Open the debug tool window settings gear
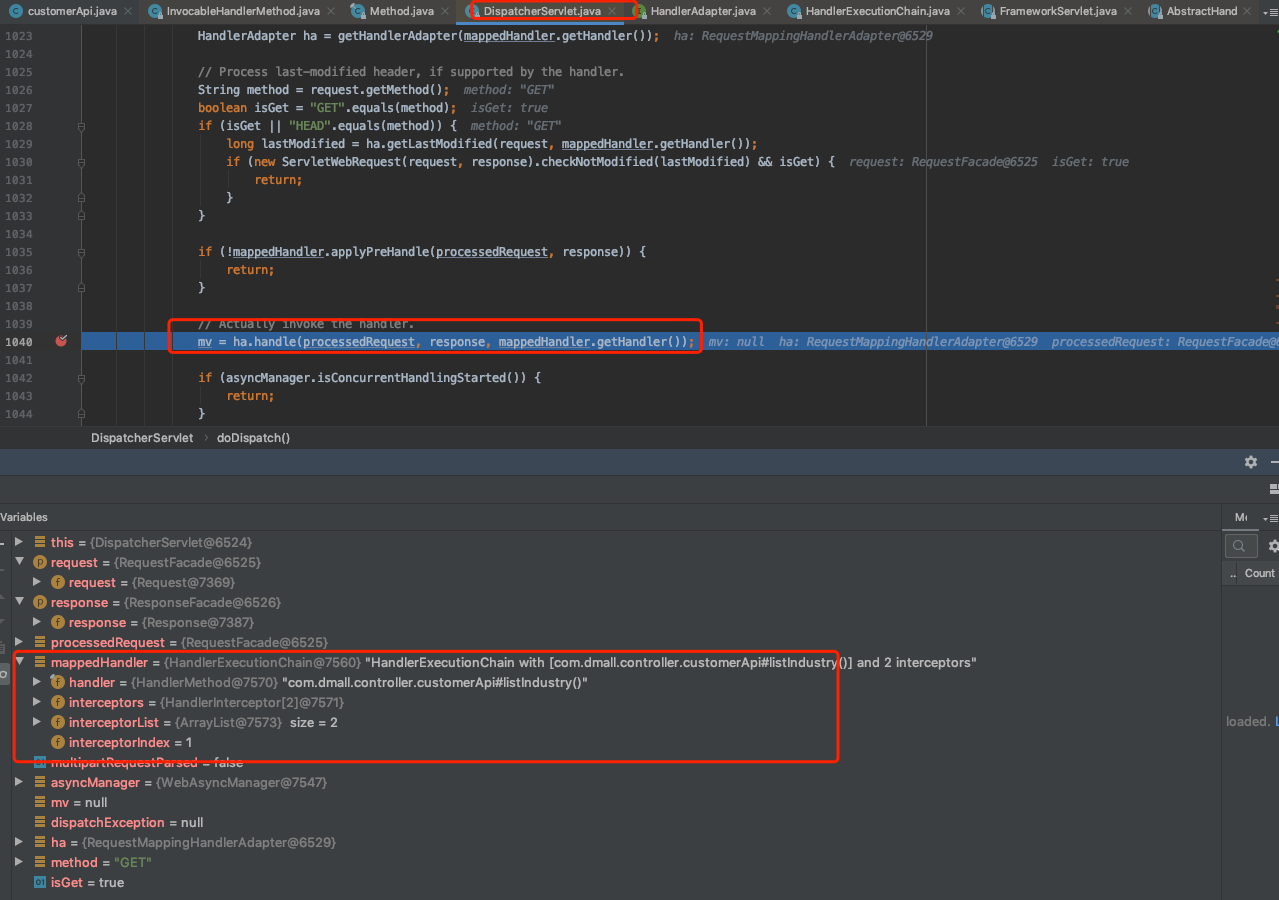The width and height of the screenshot is (1279, 900). click(1250, 462)
